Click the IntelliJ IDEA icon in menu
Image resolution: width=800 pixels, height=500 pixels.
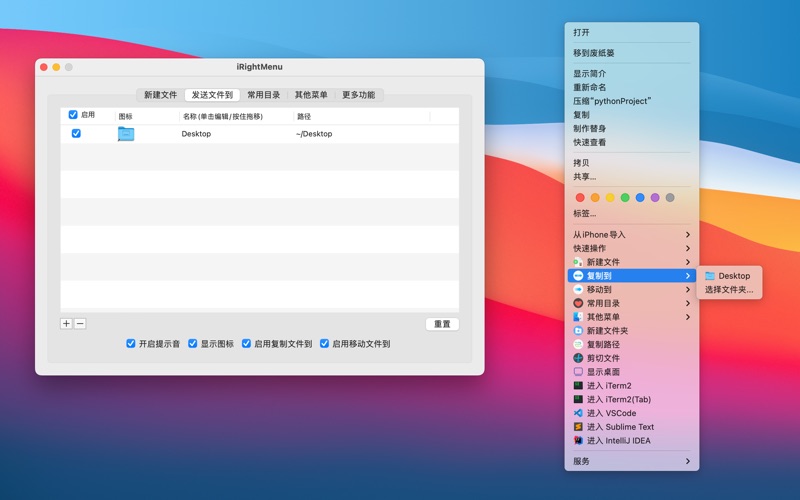click(578, 441)
